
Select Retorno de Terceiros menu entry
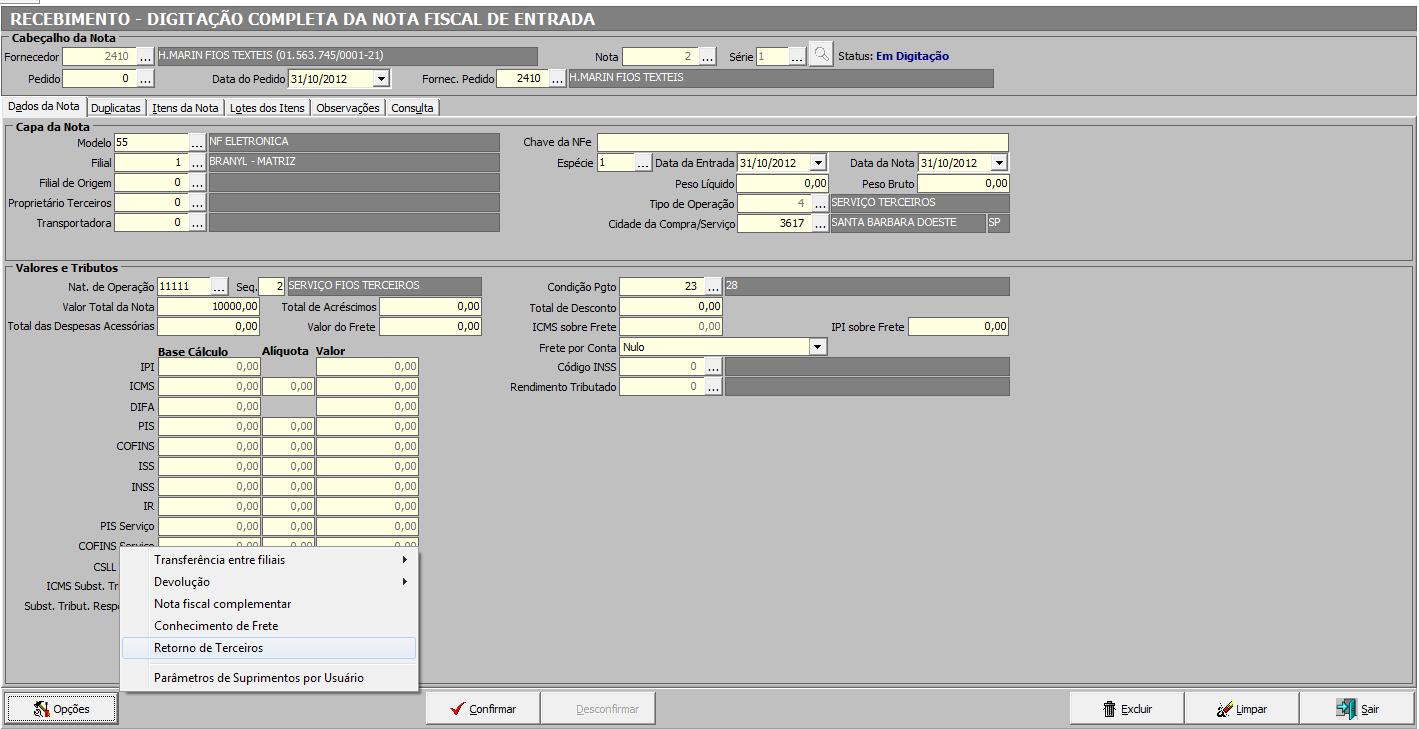point(209,648)
